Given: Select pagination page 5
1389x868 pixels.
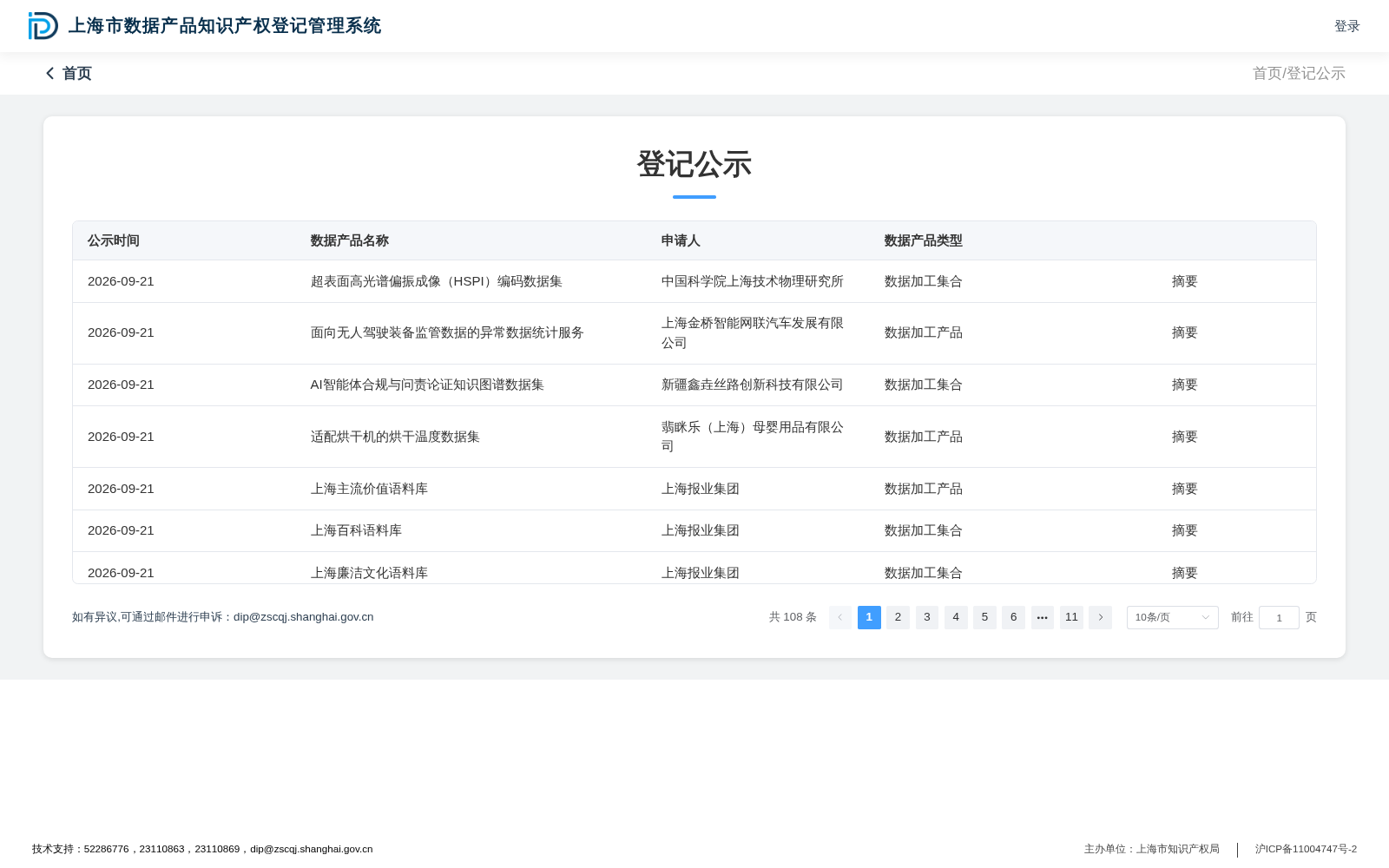Looking at the screenshot, I should click(984, 617).
